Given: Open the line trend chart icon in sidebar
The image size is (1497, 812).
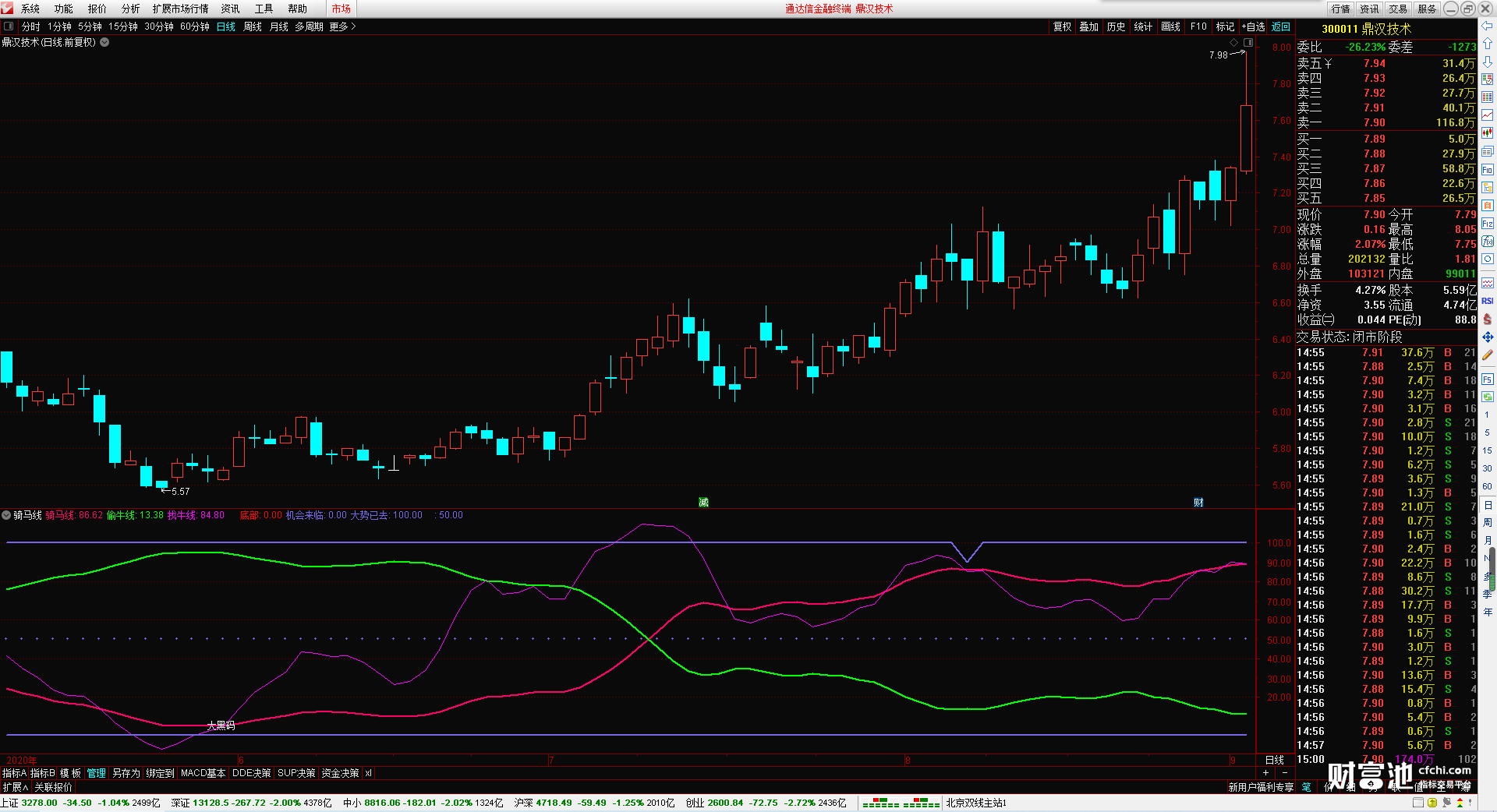Looking at the screenshot, I should click(x=1488, y=115).
